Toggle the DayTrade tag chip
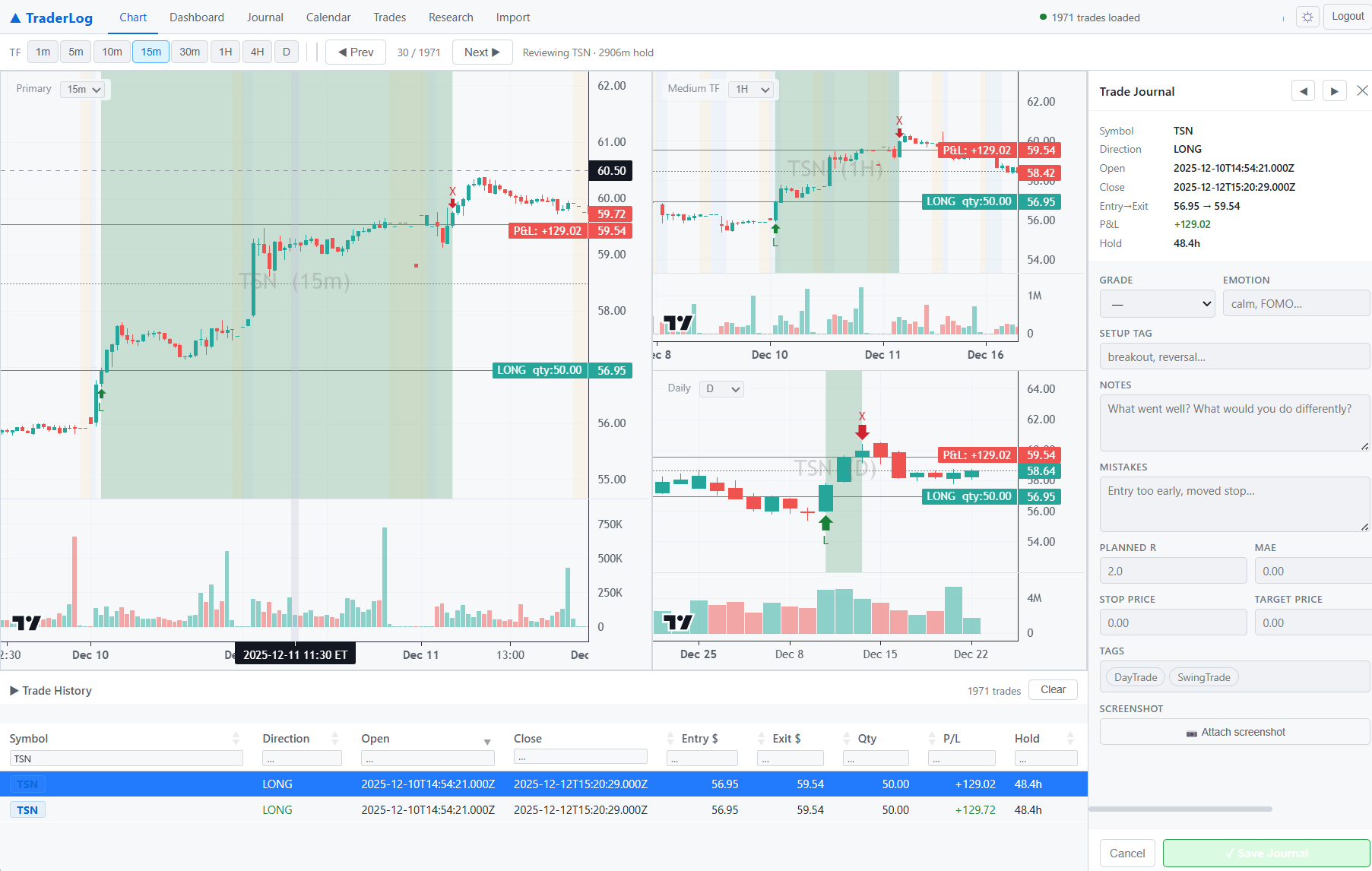1372x871 pixels. [x=1134, y=676]
